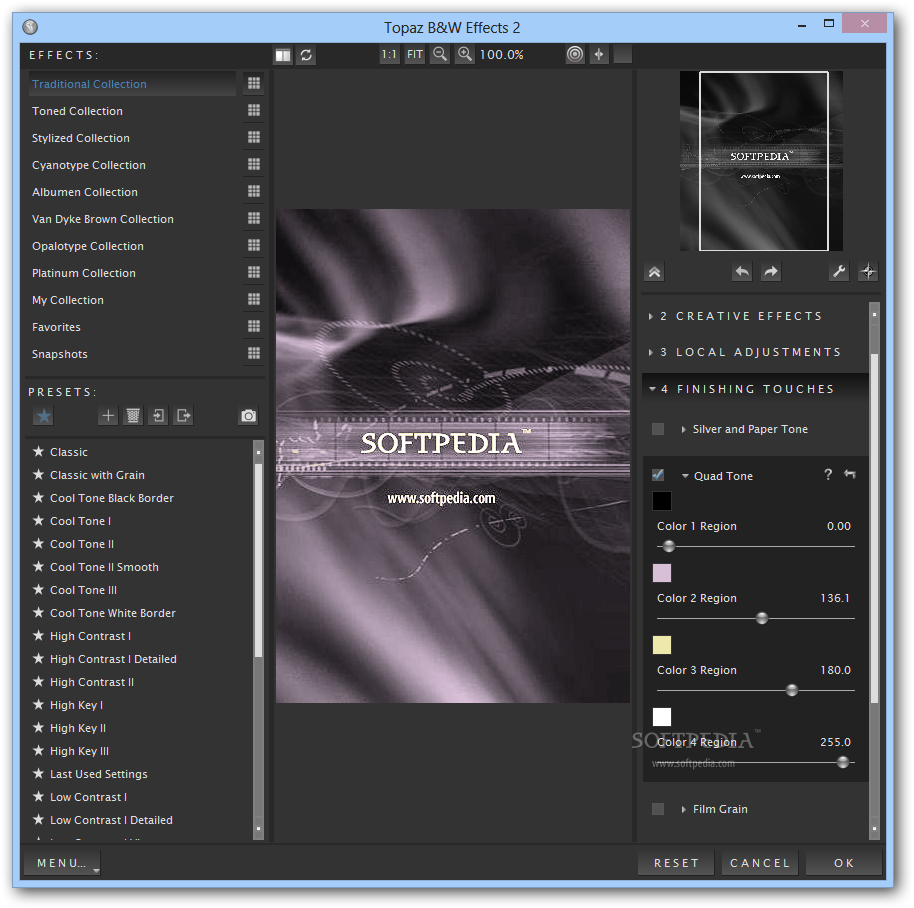Toggle split view icon in top toolbar
The height and width of the screenshot is (908, 914).
pos(283,55)
